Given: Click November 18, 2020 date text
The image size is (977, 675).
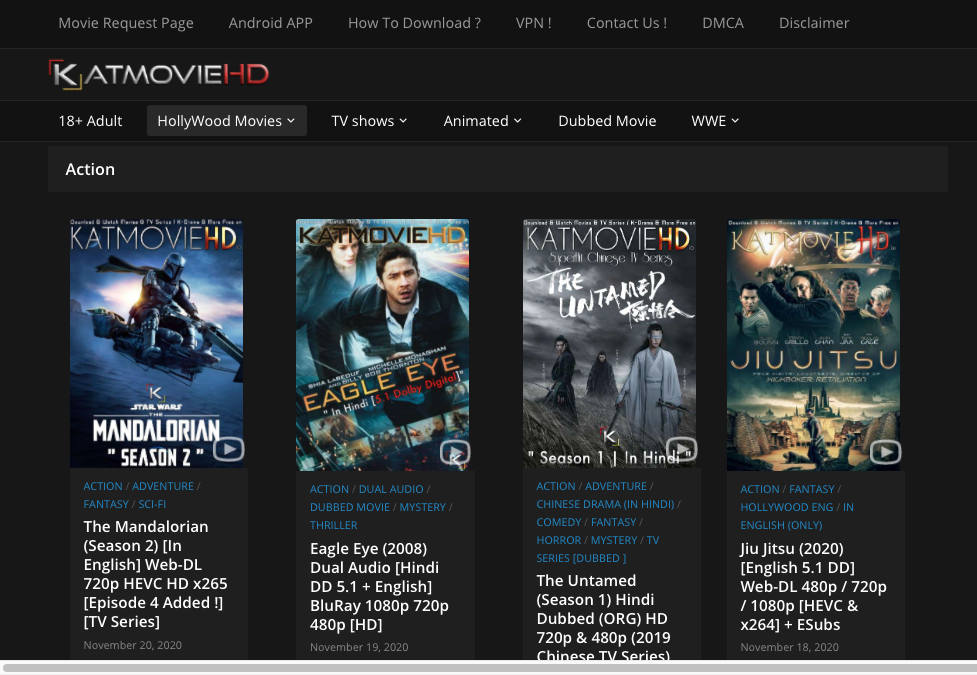Looking at the screenshot, I should click(789, 647).
